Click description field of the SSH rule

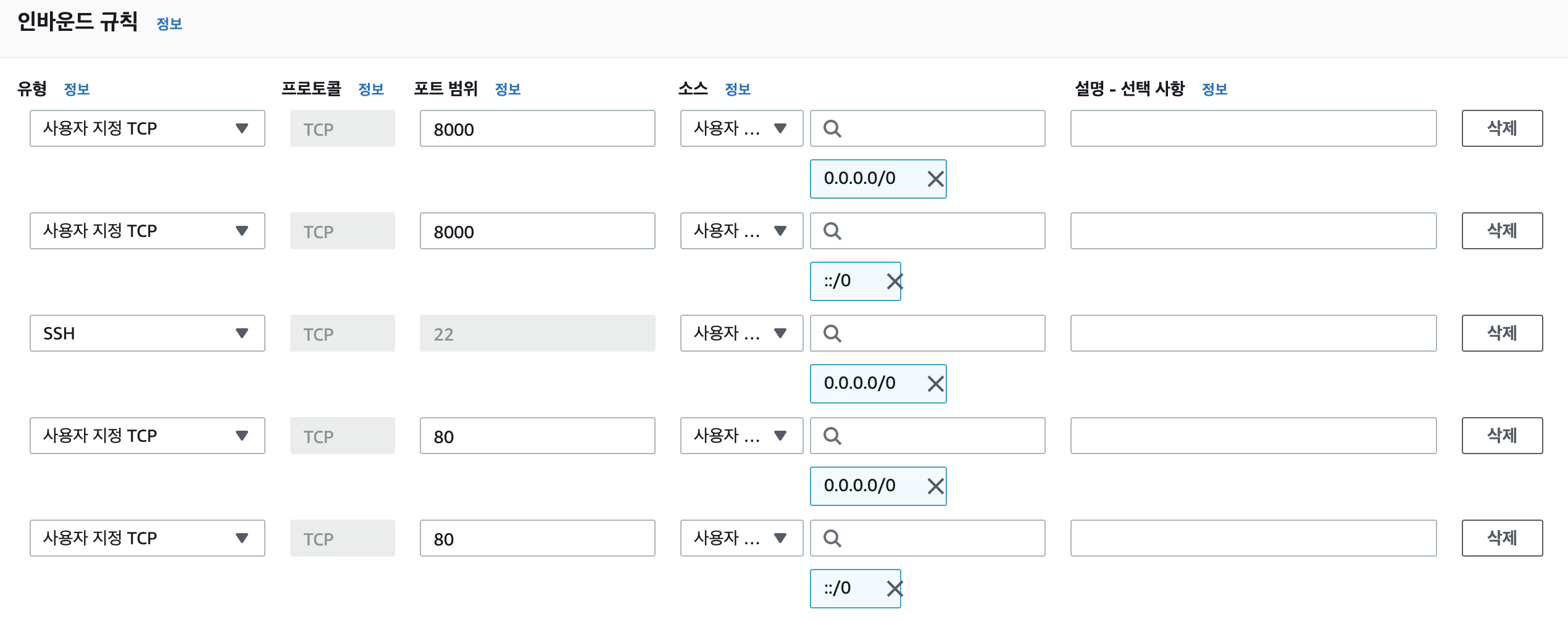(x=1253, y=333)
